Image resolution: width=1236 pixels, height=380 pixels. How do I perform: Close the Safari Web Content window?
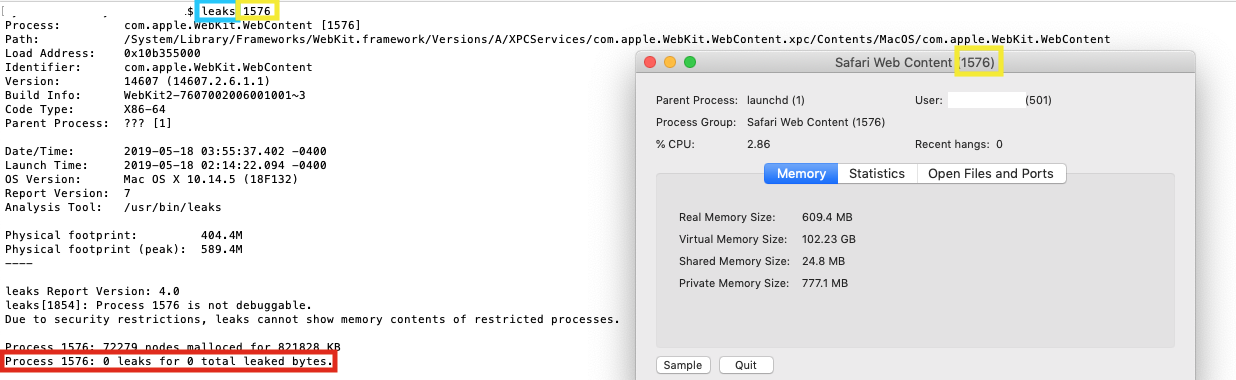click(x=650, y=62)
